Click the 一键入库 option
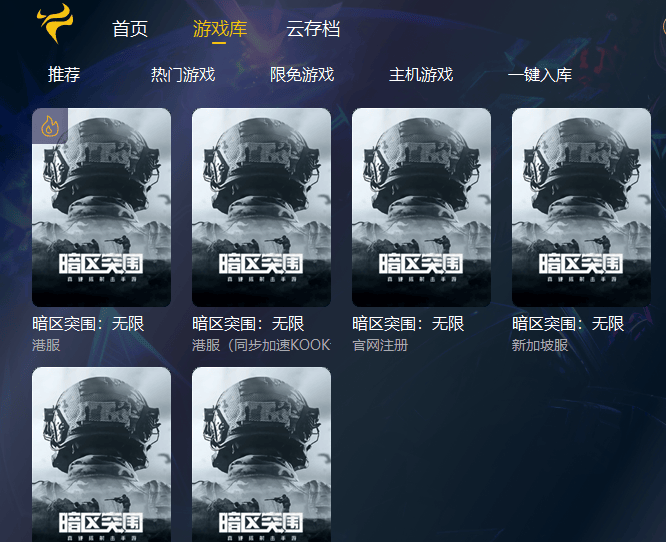The height and width of the screenshot is (542, 666). coord(540,75)
